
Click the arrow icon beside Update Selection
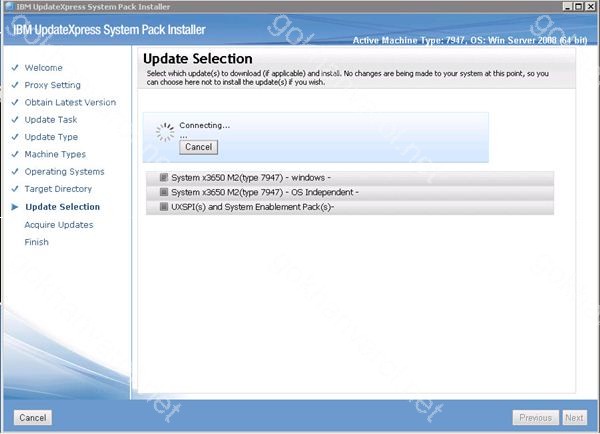14,207
